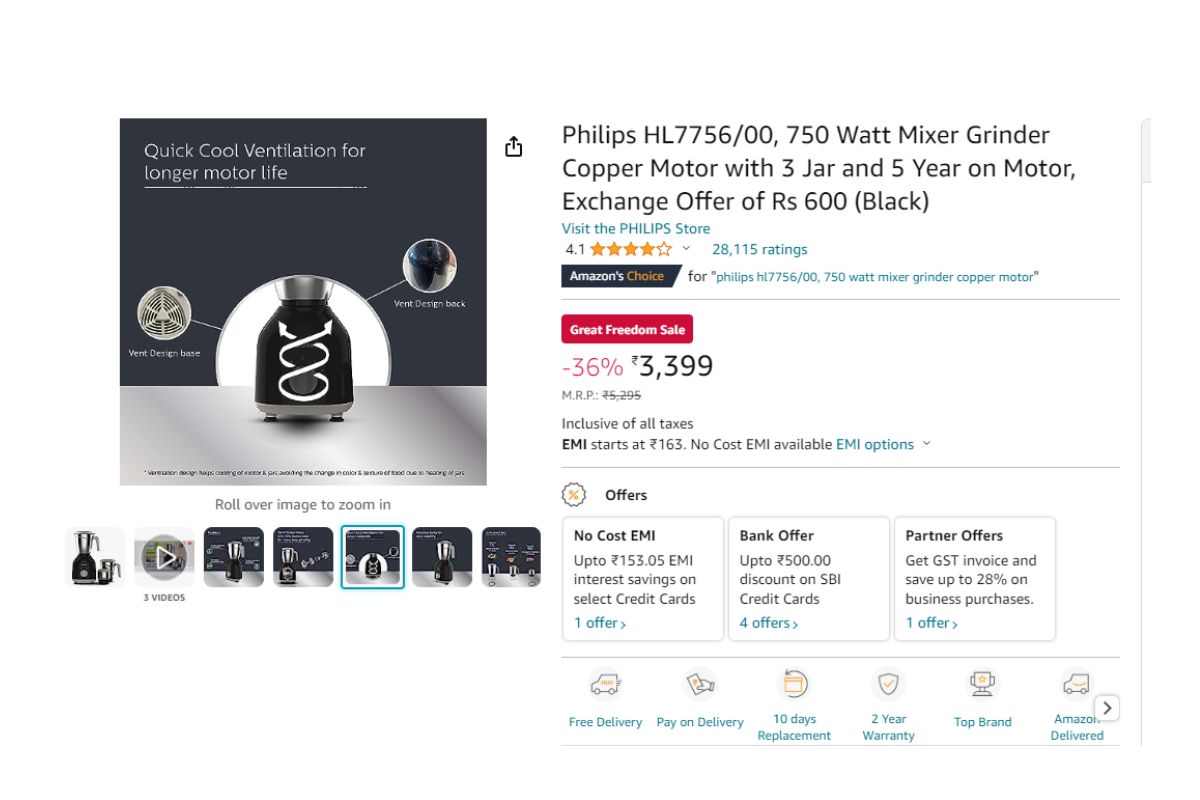The width and height of the screenshot is (1200, 800).
Task: Click the Great Freedom Sale badge
Action: 627,329
